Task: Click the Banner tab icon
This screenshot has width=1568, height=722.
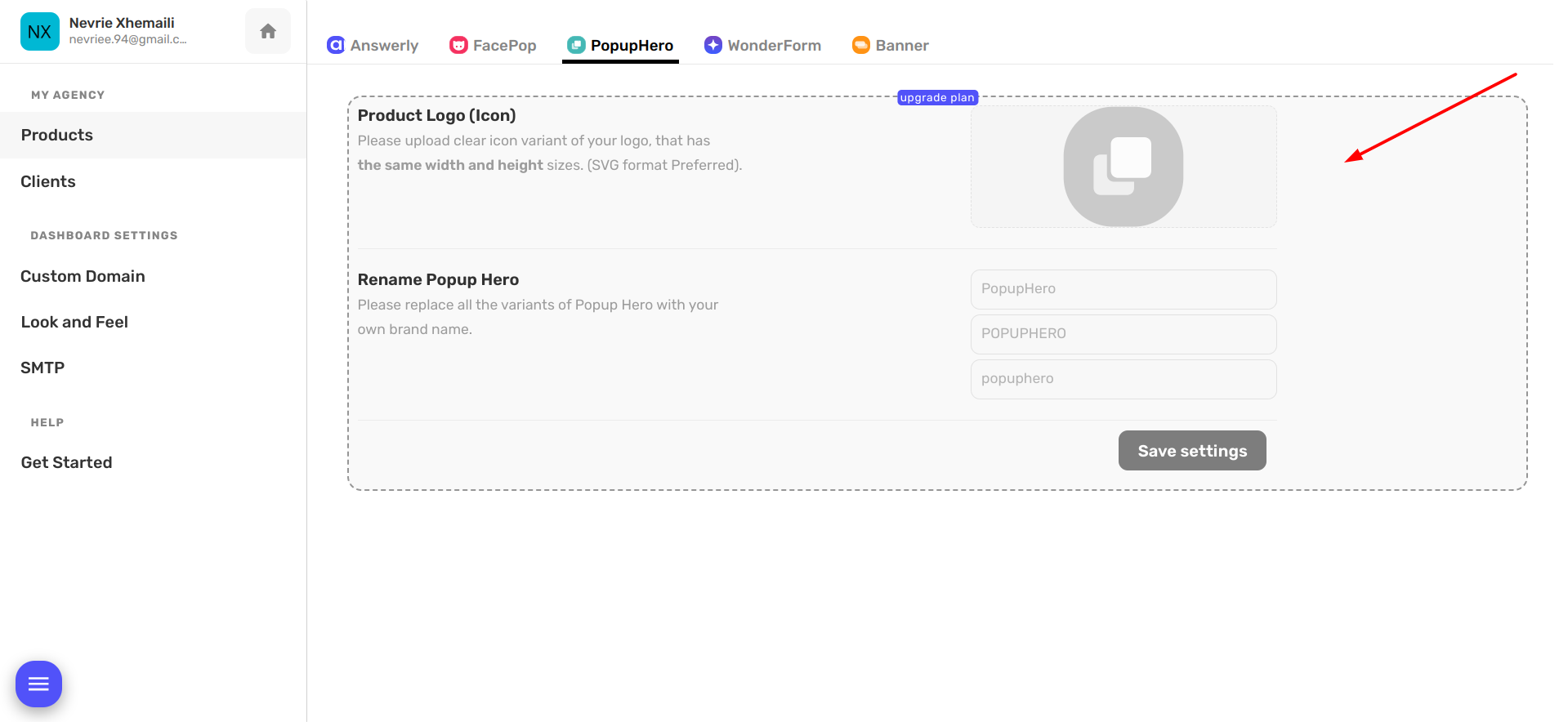Action: [x=861, y=45]
